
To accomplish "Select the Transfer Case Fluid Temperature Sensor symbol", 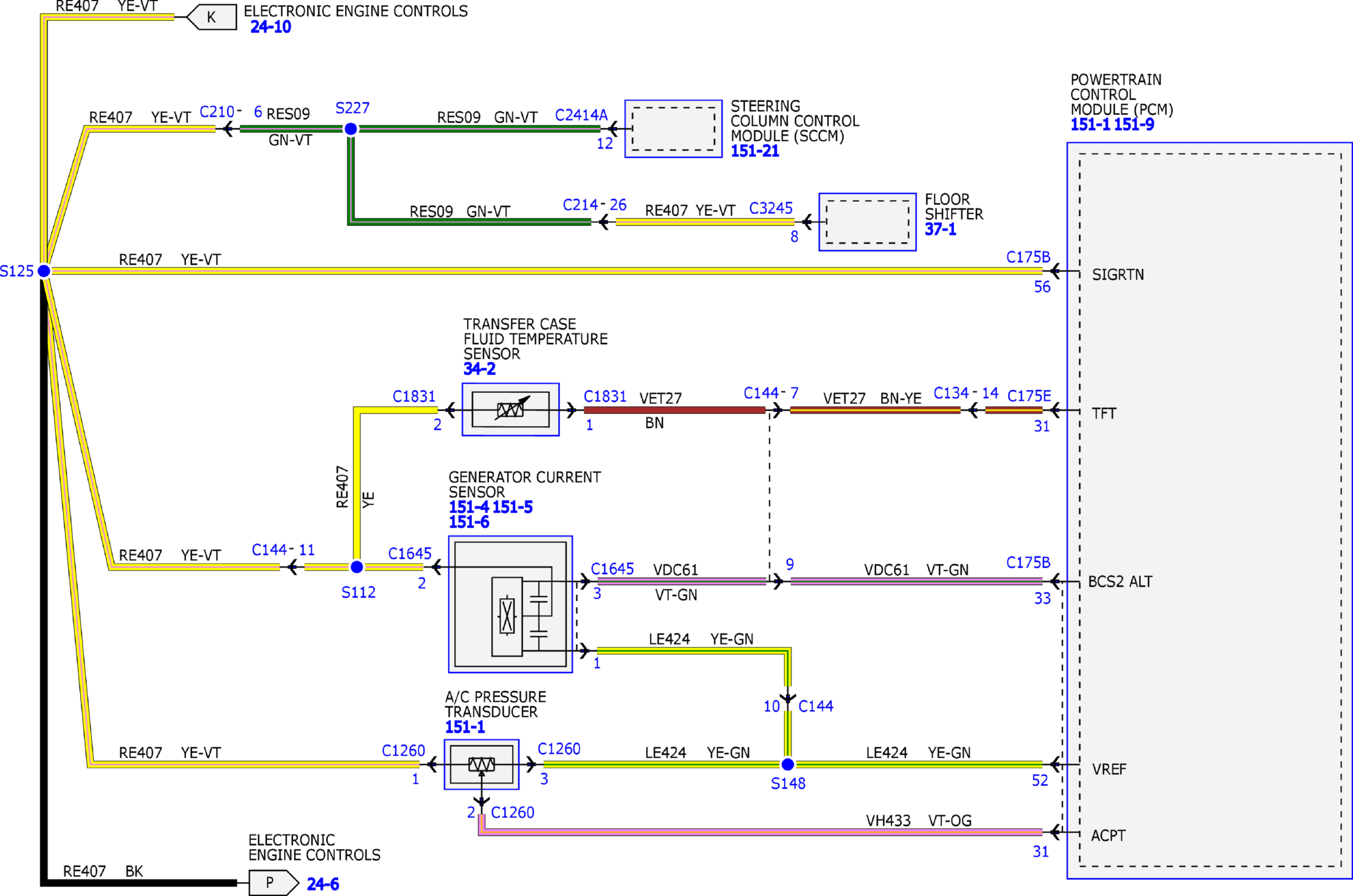I will [511, 410].
